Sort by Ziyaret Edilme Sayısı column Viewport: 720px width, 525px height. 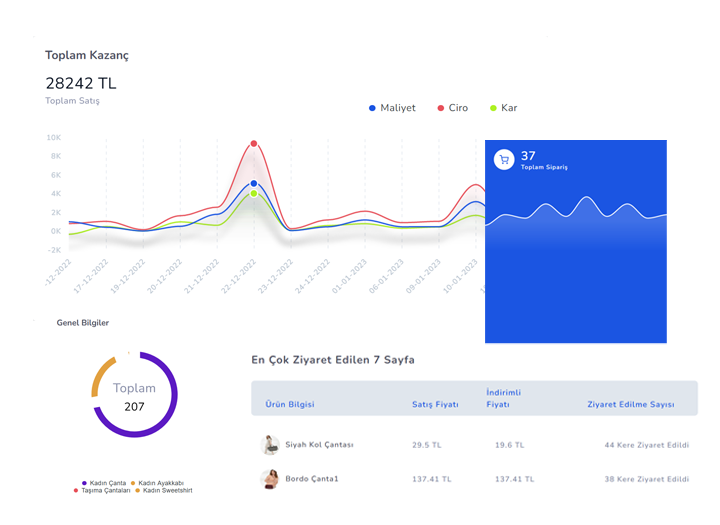tap(630, 405)
